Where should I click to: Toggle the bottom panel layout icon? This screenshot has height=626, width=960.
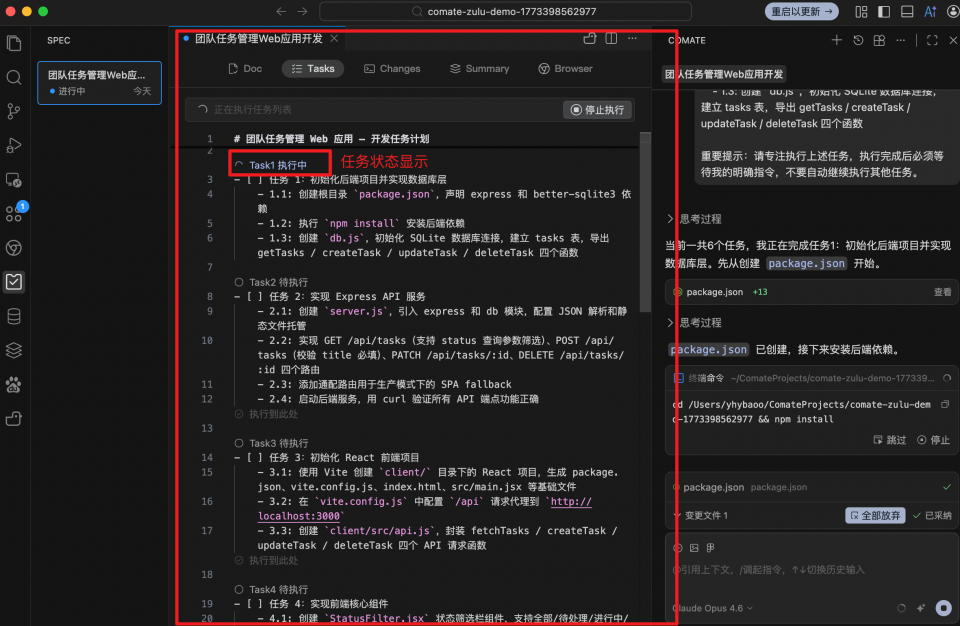[907, 11]
